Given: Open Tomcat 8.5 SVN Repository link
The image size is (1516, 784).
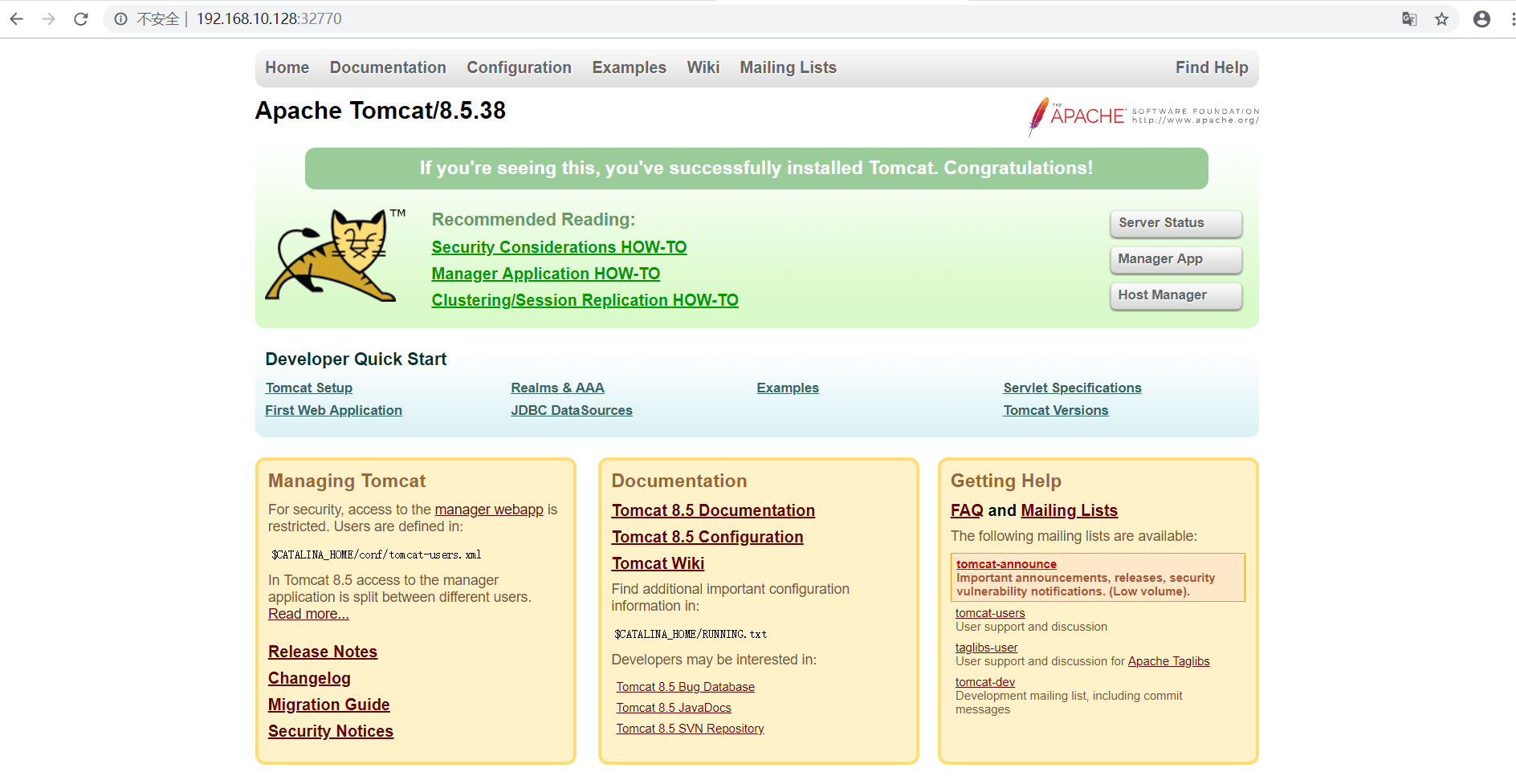Looking at the screenshot, I should [691, 729].
